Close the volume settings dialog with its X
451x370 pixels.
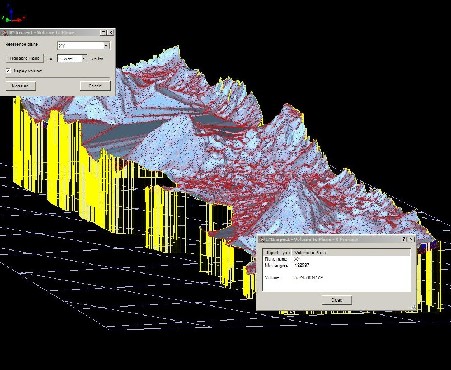(111, 32)
